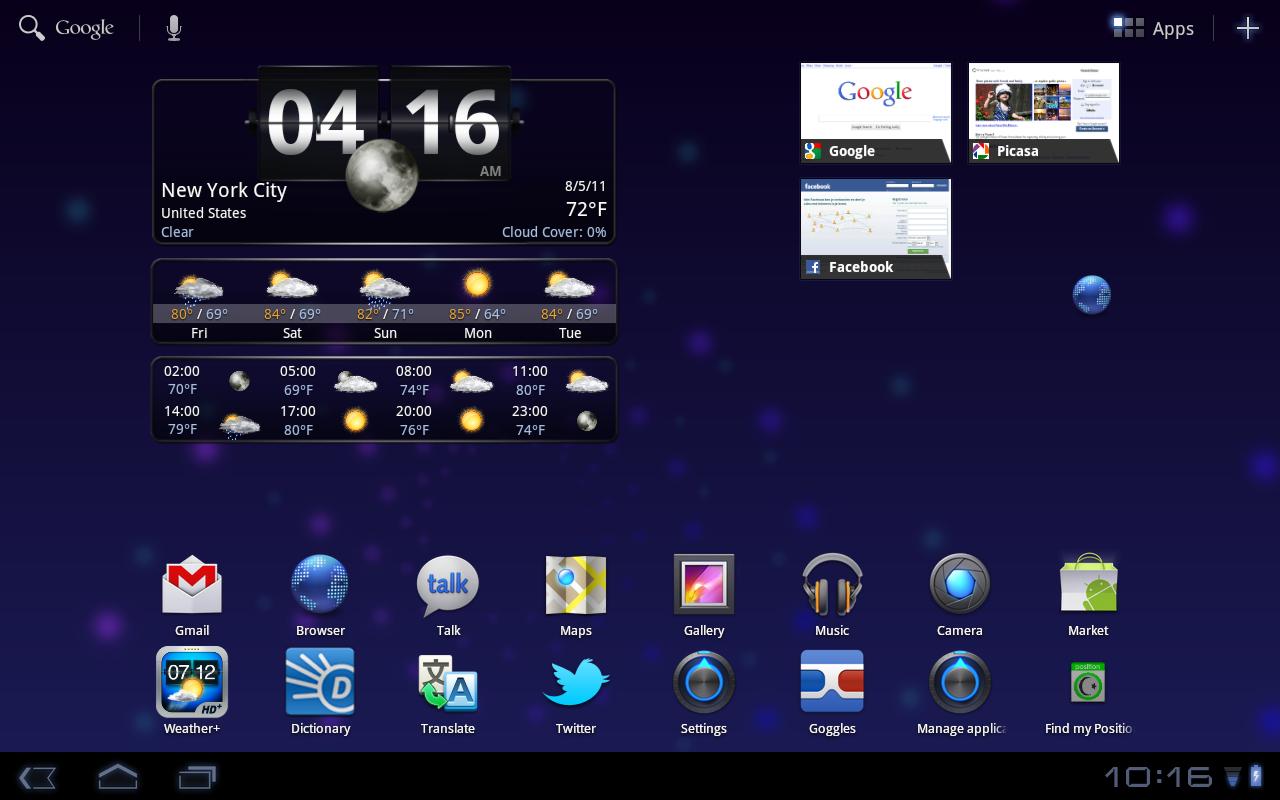Tap the Cloud Cover: 0% text
Viewport: 1280px width, 800px height.
click(x=554, y=232)
